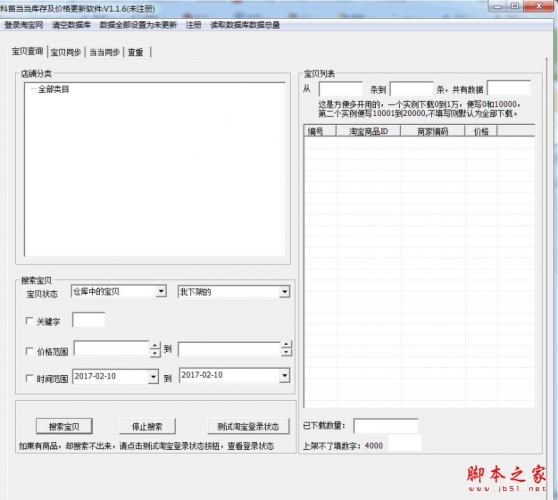Click the 共有数据 total field
The width and height of the screenshot is (558, 500).
[509, 88]
